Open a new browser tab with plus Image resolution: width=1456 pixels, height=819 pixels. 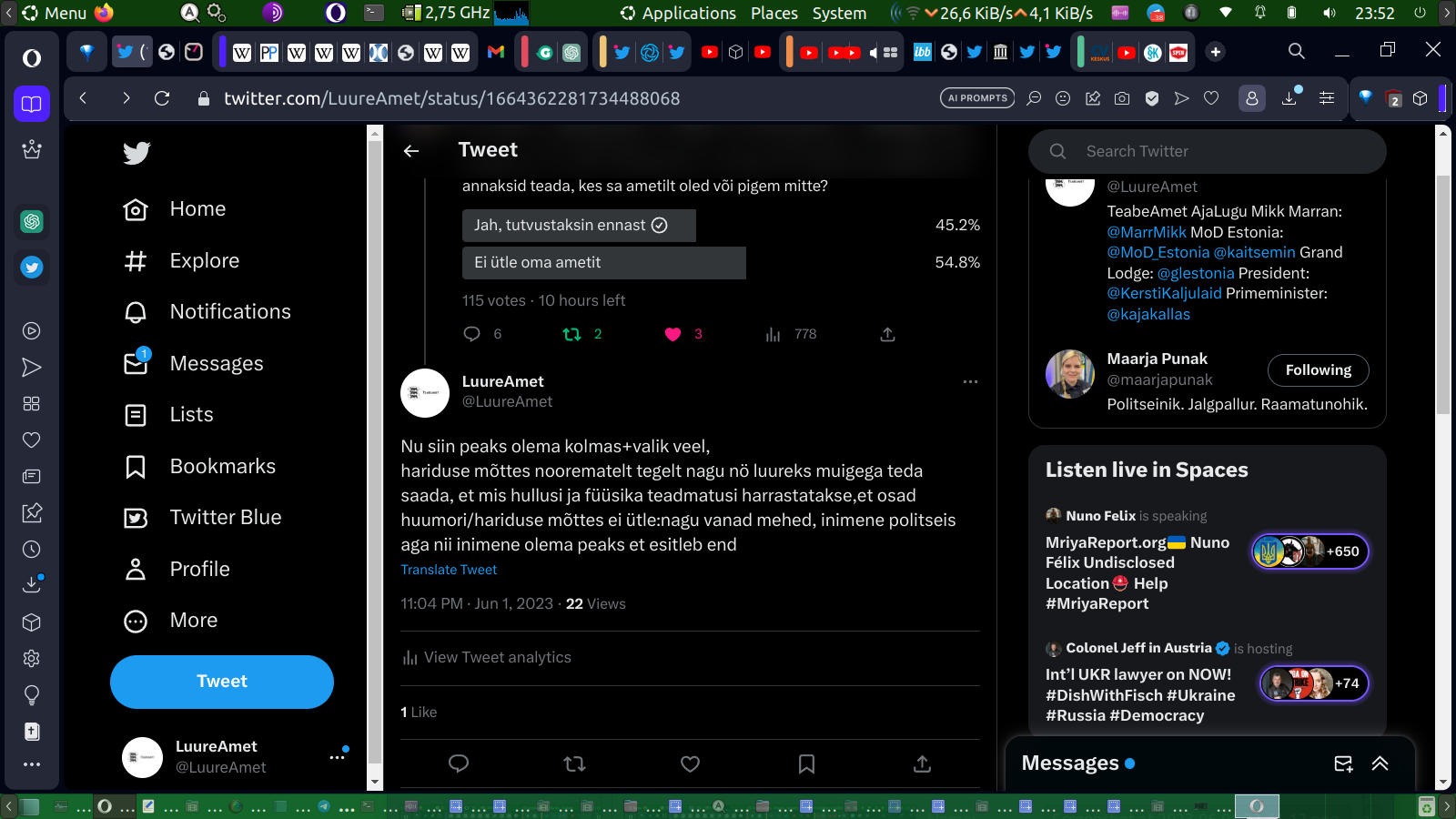[1216, 52]
